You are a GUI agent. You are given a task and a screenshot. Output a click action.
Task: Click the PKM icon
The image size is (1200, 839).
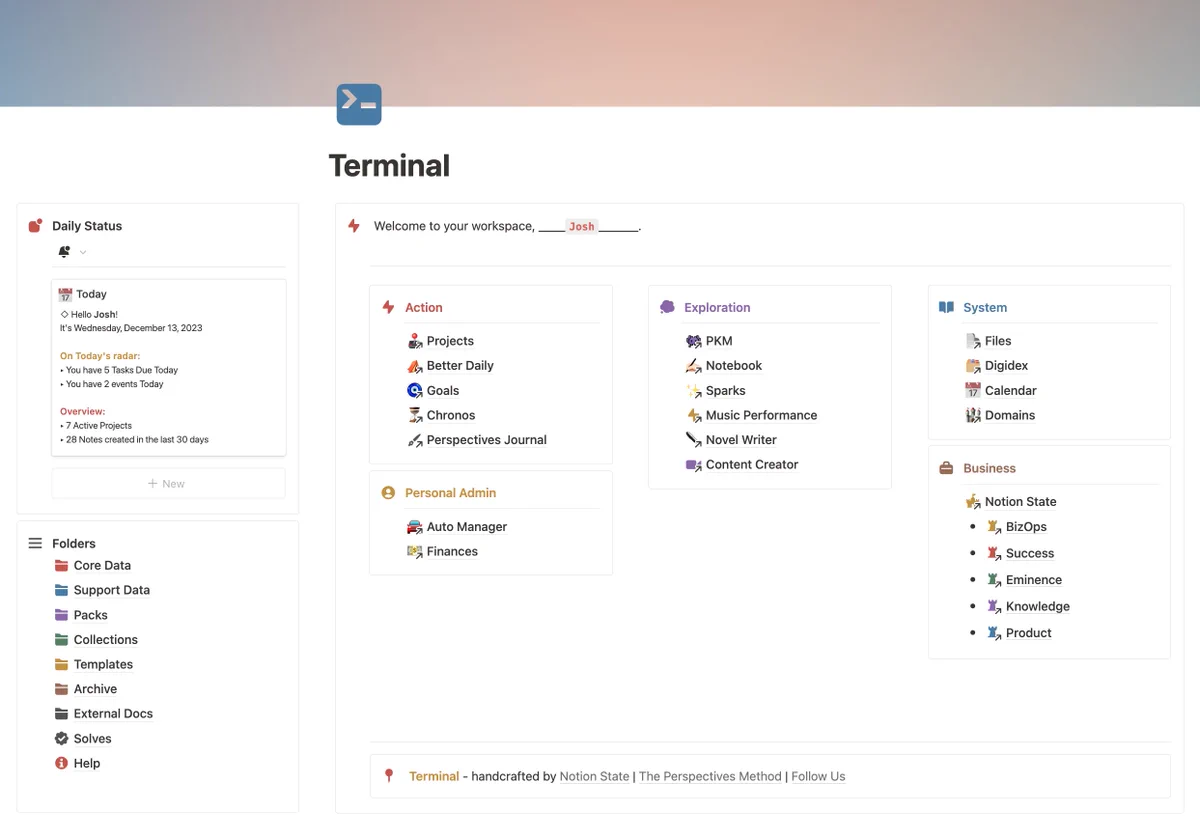(694, 341)
